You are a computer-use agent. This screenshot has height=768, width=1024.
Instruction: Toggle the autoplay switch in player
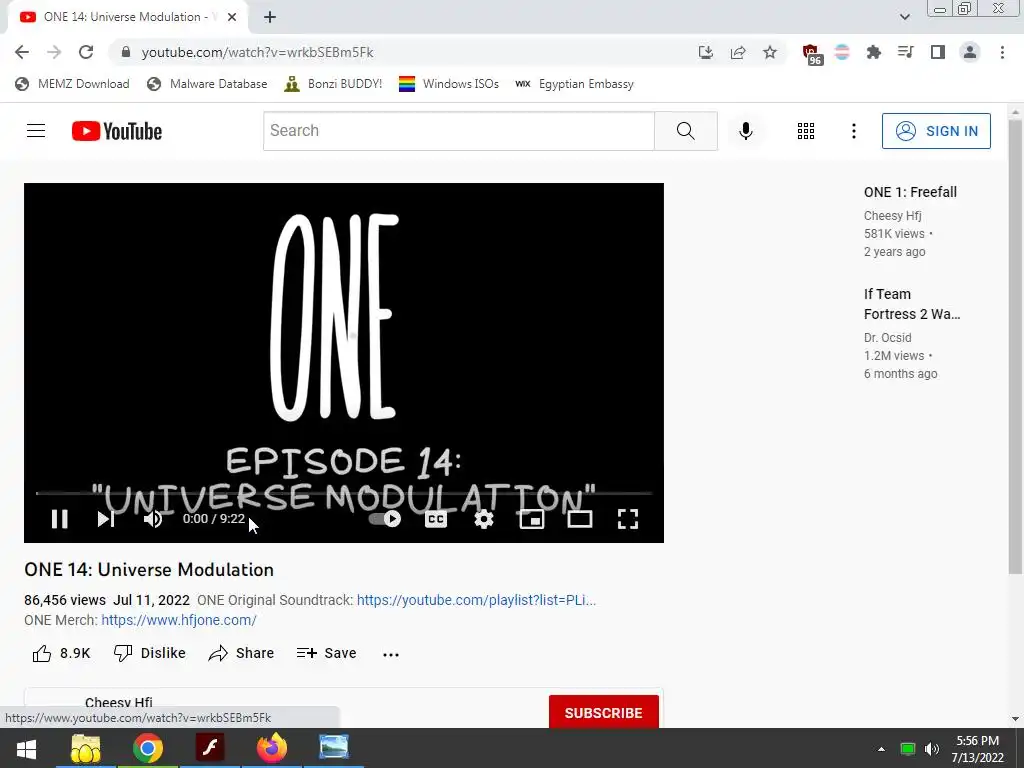385,519
